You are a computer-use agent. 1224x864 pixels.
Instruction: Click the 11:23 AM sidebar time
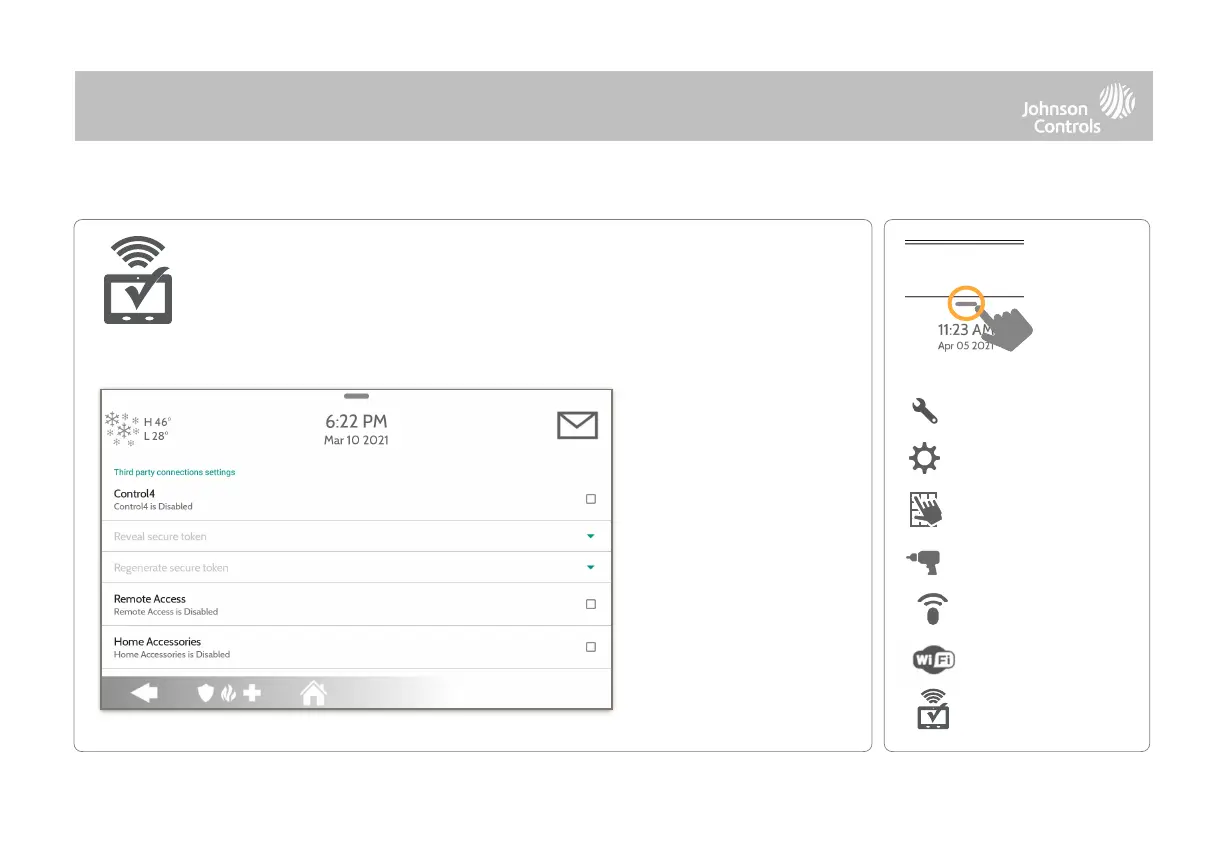coord(965,330)
